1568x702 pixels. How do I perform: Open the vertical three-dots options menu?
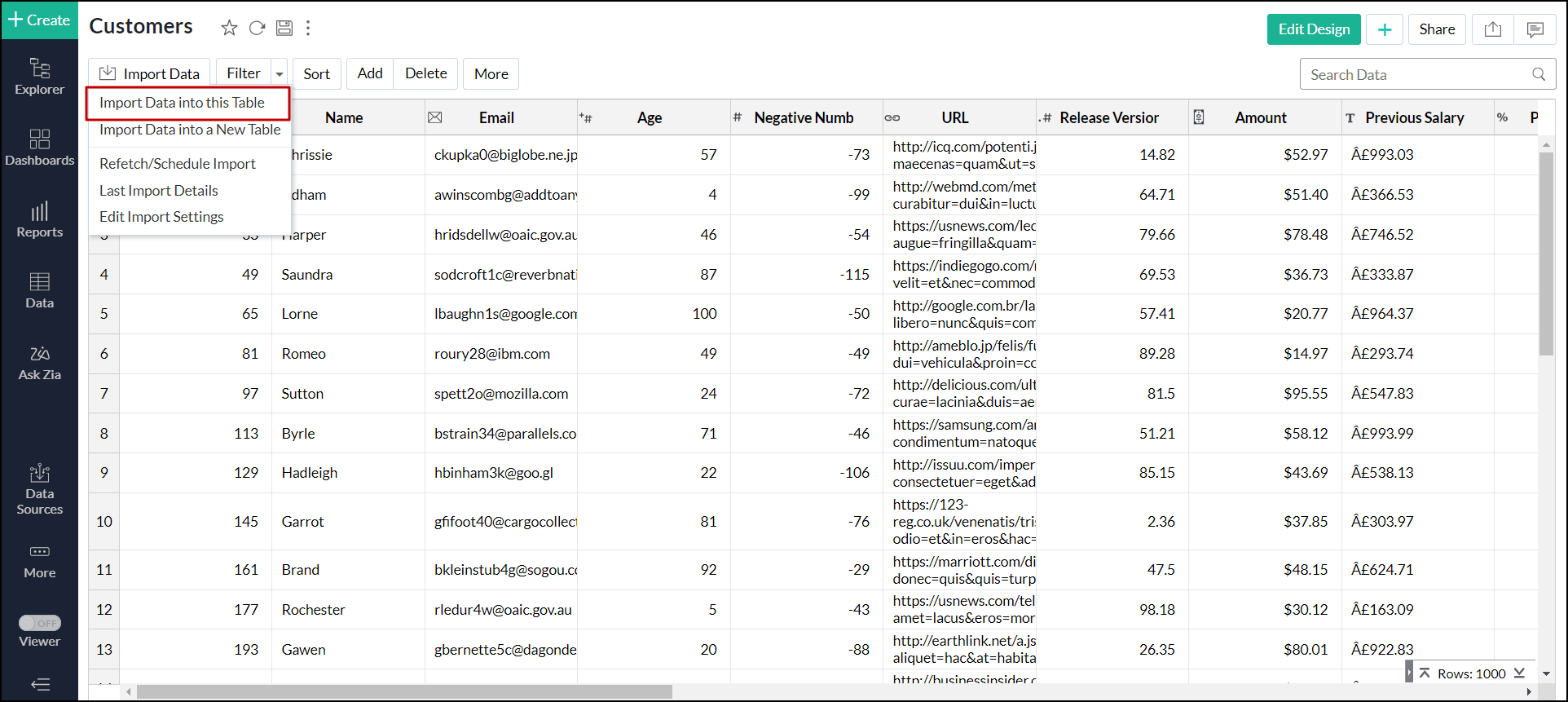click(308, 29)
